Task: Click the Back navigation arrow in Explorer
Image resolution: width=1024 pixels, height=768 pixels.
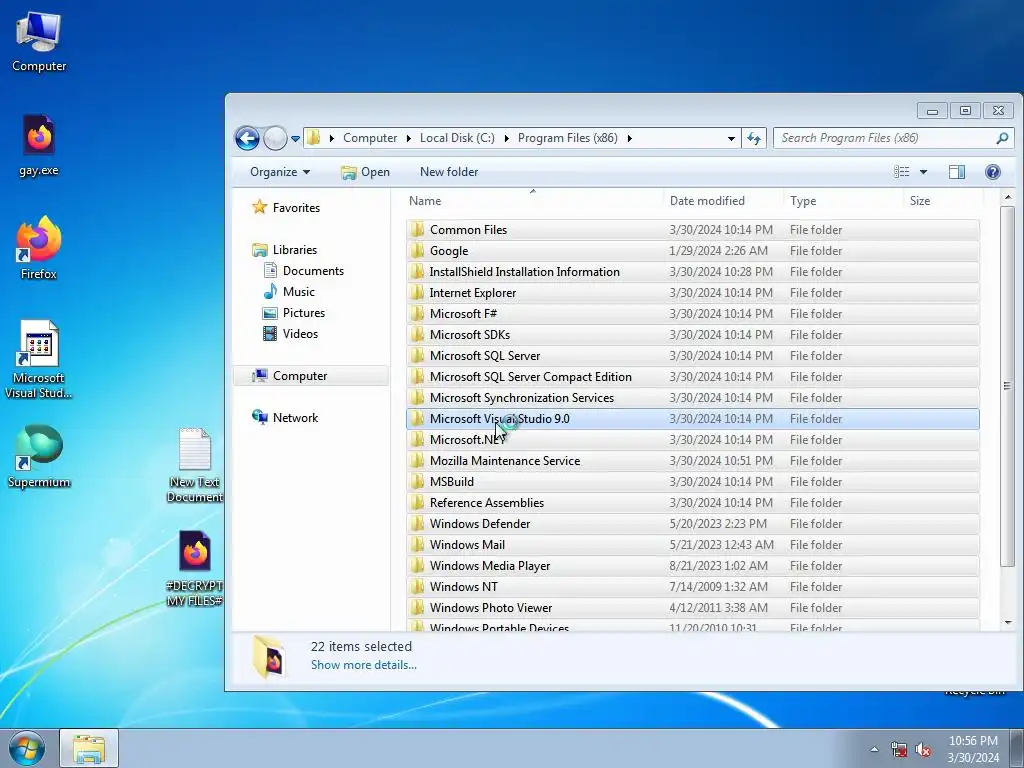Action: (x=248, y=138)
